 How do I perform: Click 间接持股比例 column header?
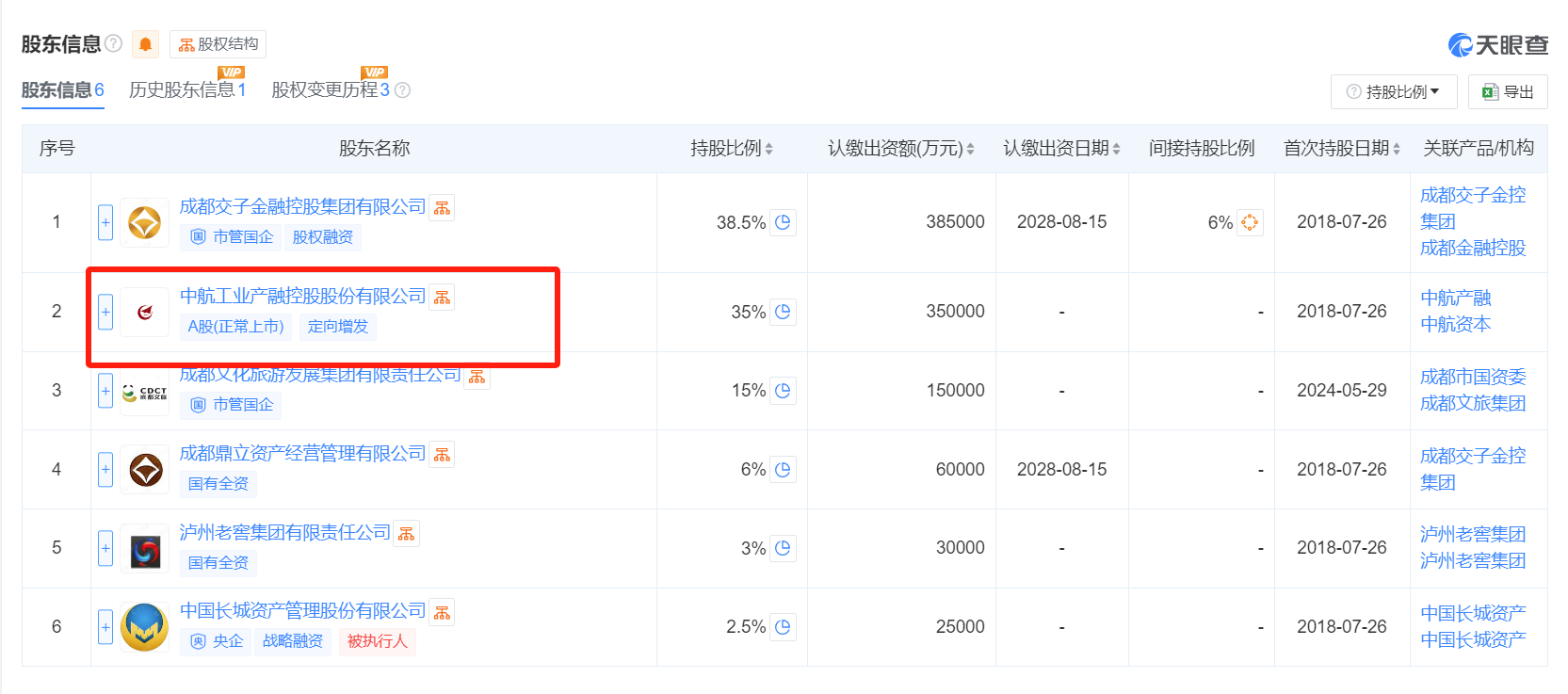click(1202, 149)
